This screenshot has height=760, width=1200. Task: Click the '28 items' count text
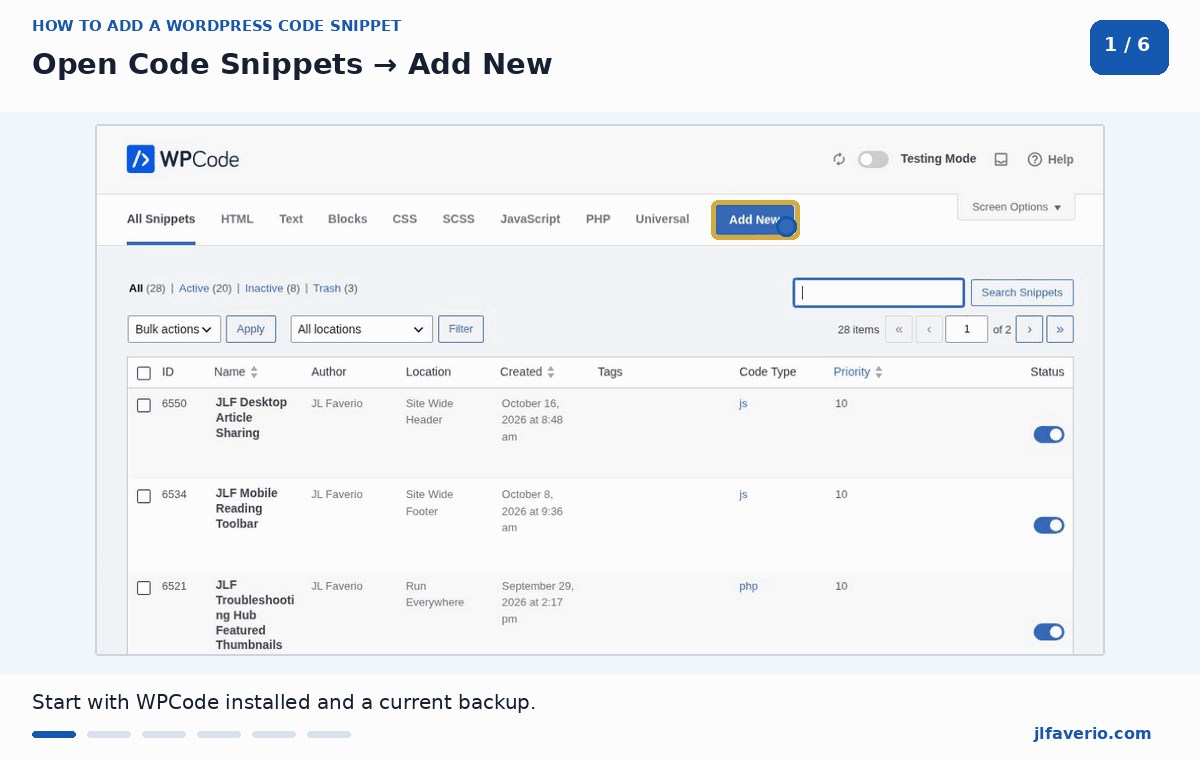point(858,329)
